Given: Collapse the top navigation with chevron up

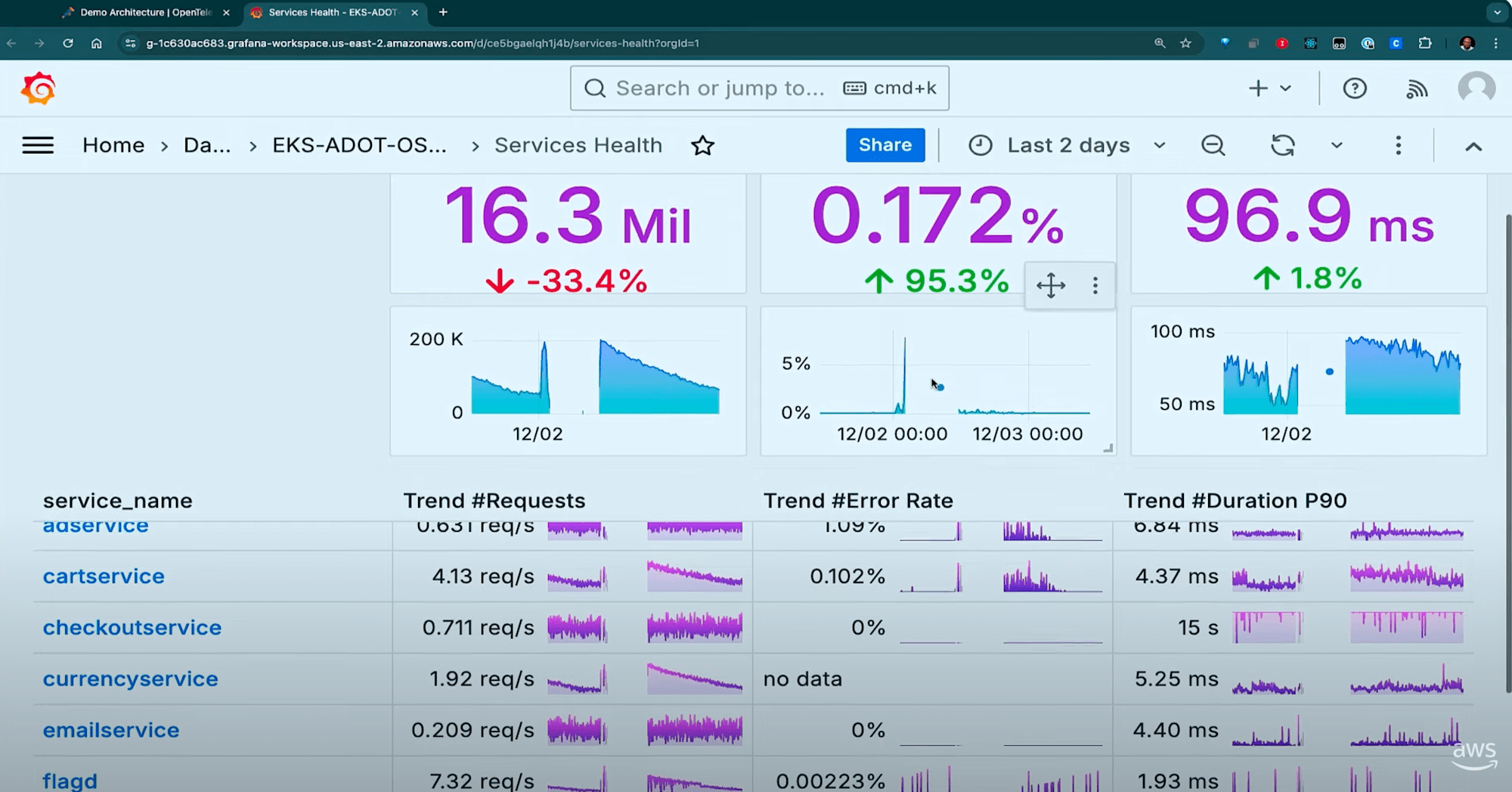Looking at the screenshot, I should pos(1473,146).
